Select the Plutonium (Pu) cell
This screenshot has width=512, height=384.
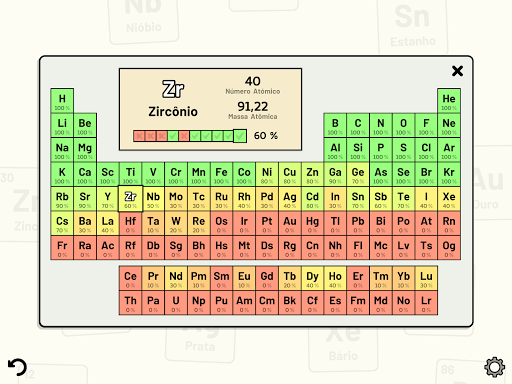(x=221, y=303)
